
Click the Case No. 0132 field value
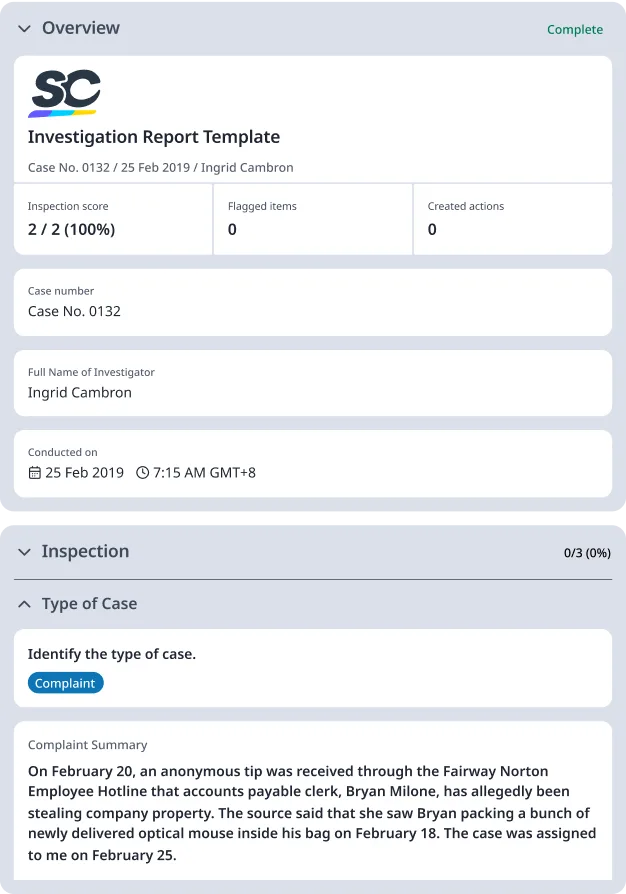pos(74,311)
